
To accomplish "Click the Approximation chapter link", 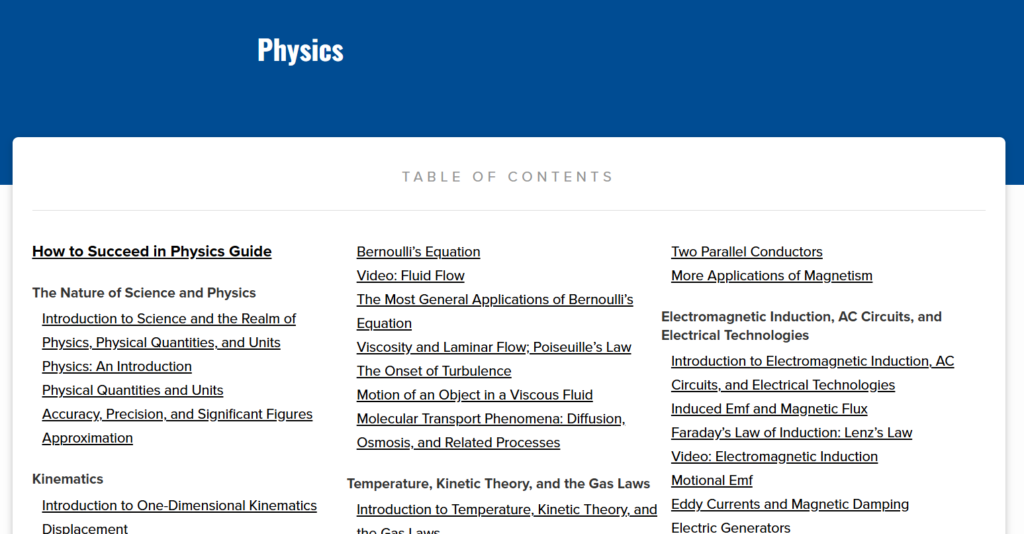I will point(87,439).
